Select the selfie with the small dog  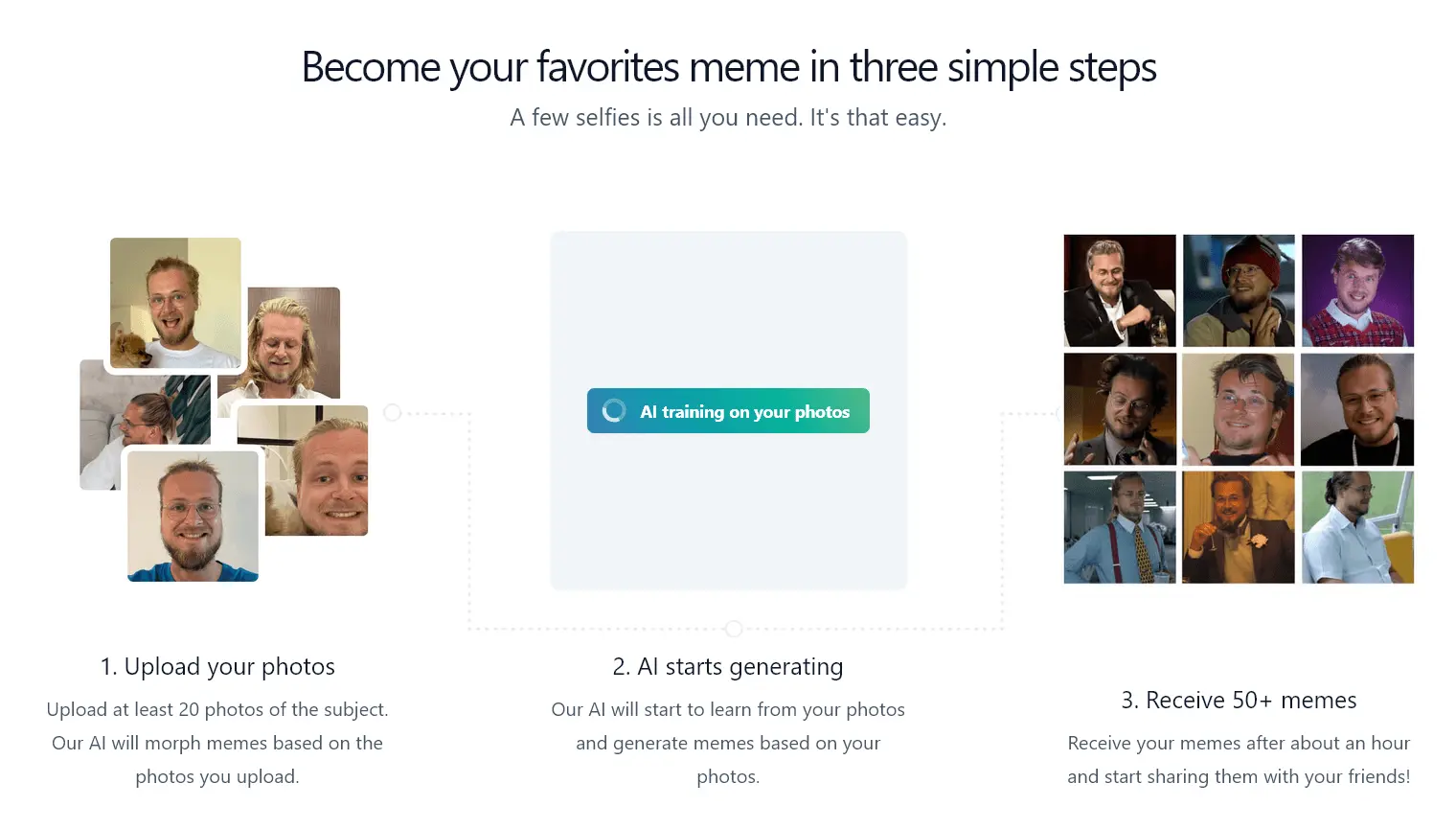(x=175, y=303)
